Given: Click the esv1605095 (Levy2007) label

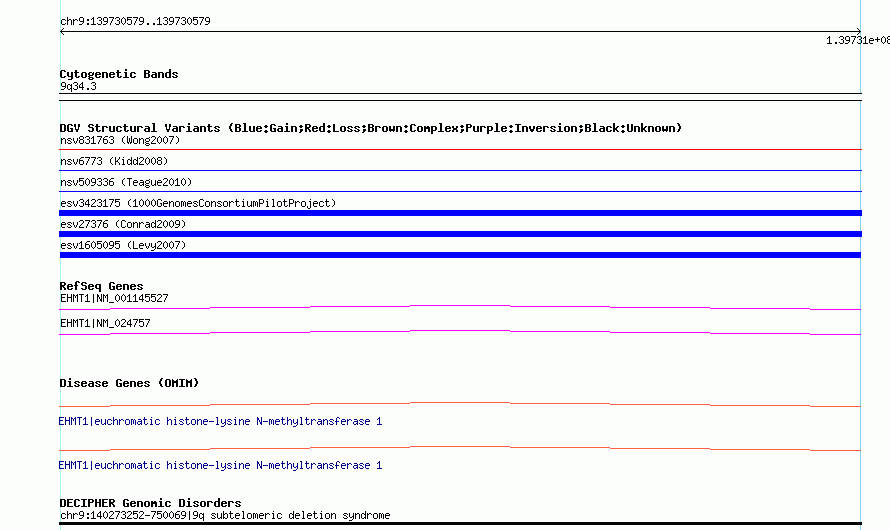Looking at the screenshot, I should click(x=123, y=245).
